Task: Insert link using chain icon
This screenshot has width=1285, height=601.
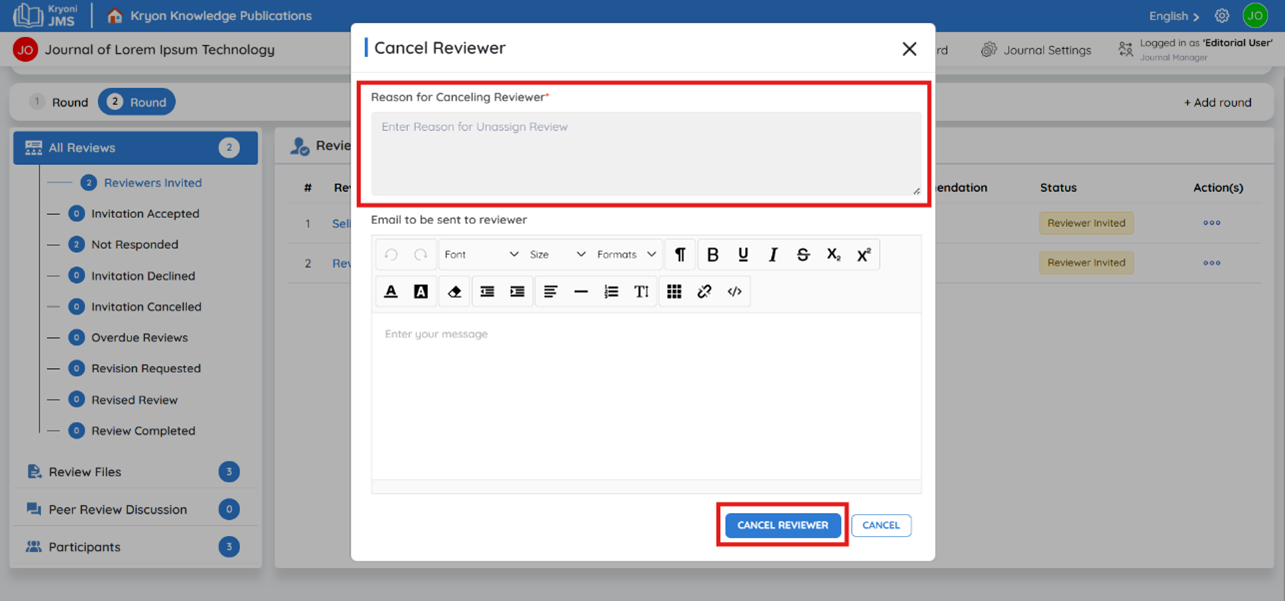Action: point(704,292)
